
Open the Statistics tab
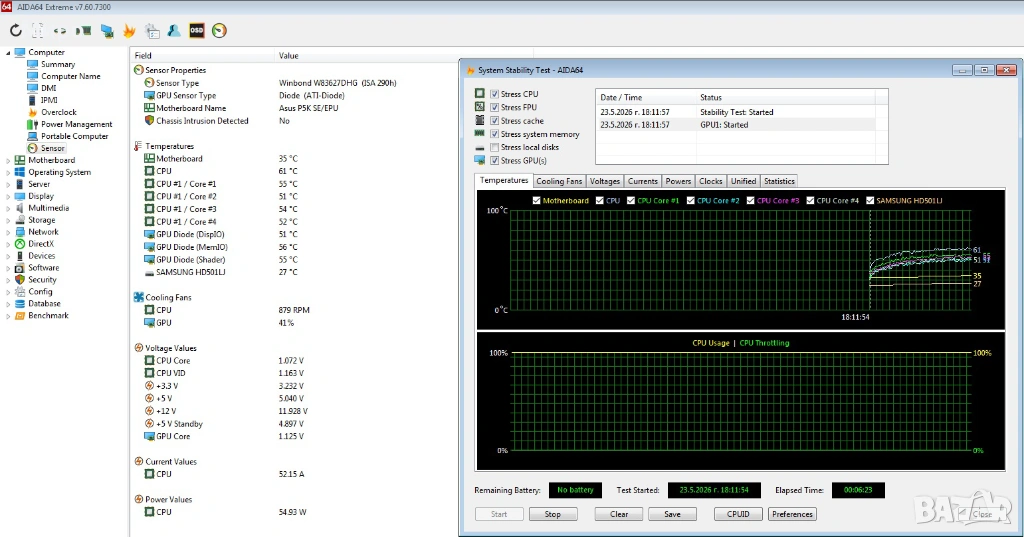pos(779,181)
